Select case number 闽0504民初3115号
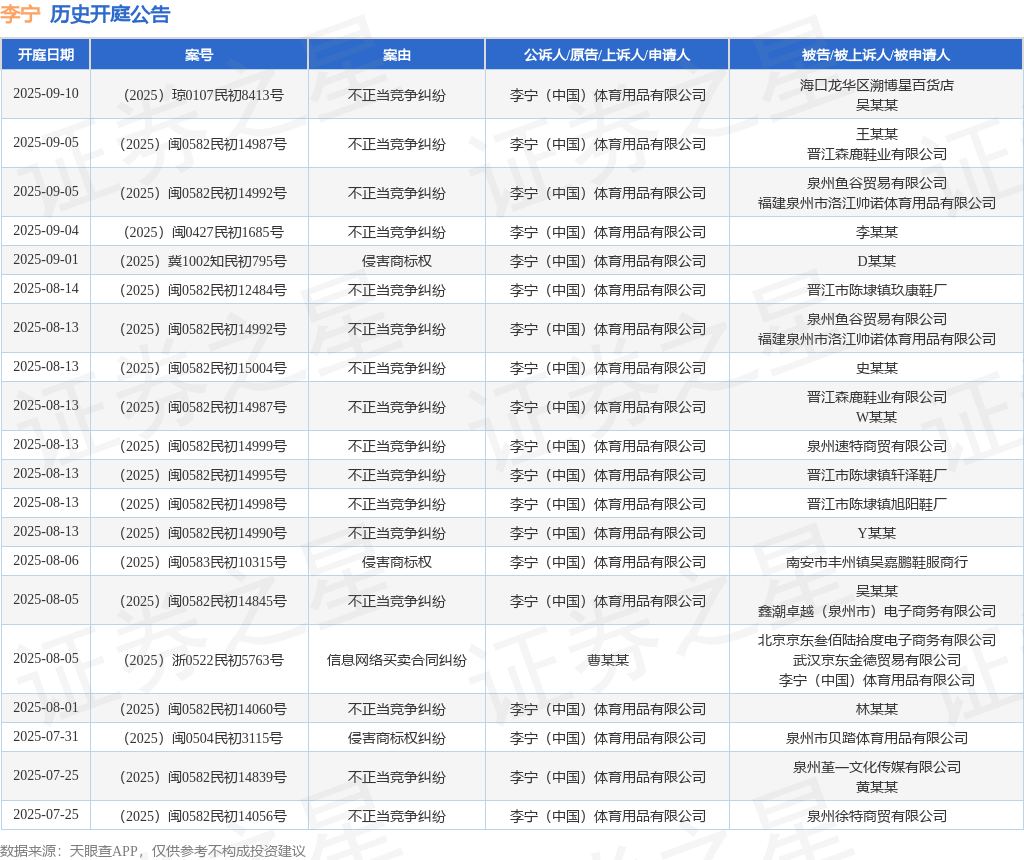 tap(203, 738)
